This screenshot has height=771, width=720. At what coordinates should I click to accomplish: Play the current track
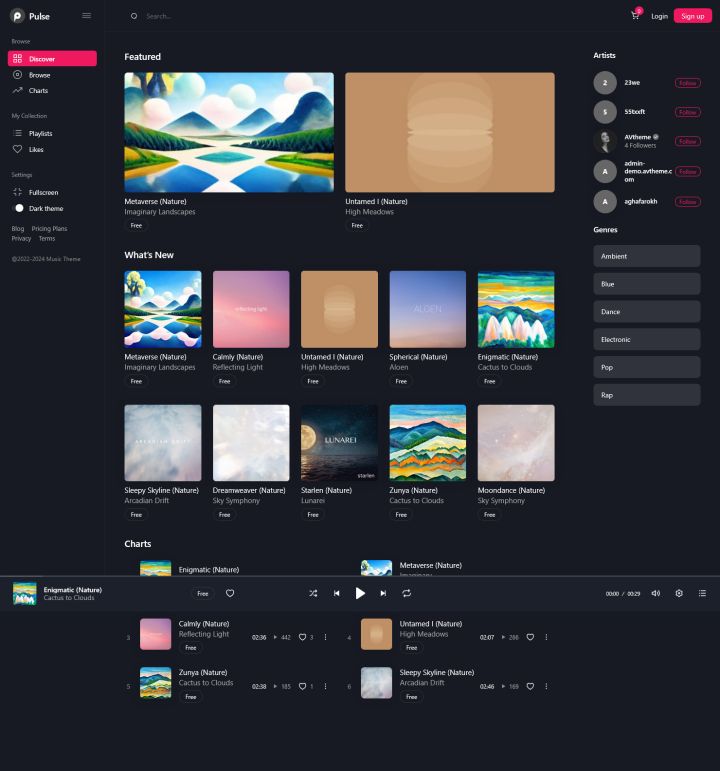(360, 593)
